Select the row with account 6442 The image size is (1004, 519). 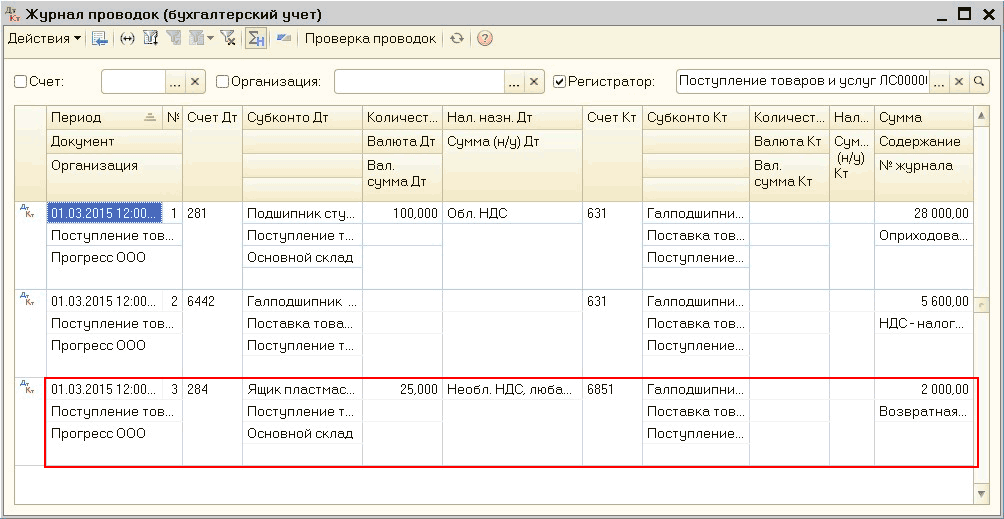coord(212,301)
